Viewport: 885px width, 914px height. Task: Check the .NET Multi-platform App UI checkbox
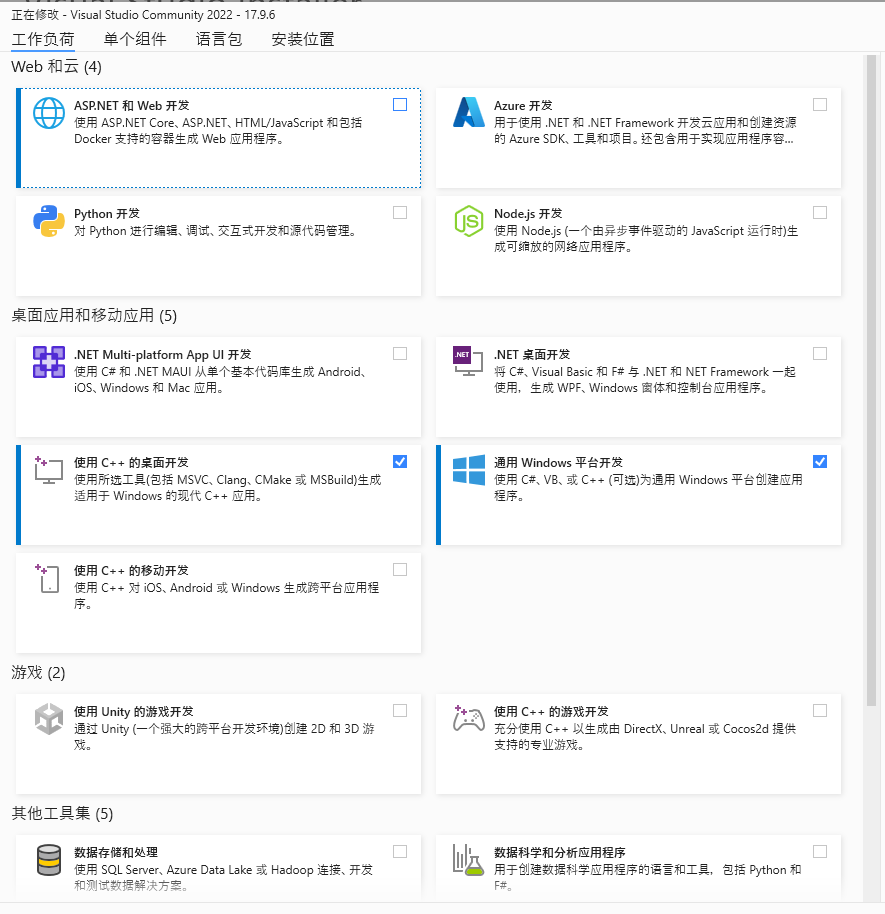click(400, 354)
